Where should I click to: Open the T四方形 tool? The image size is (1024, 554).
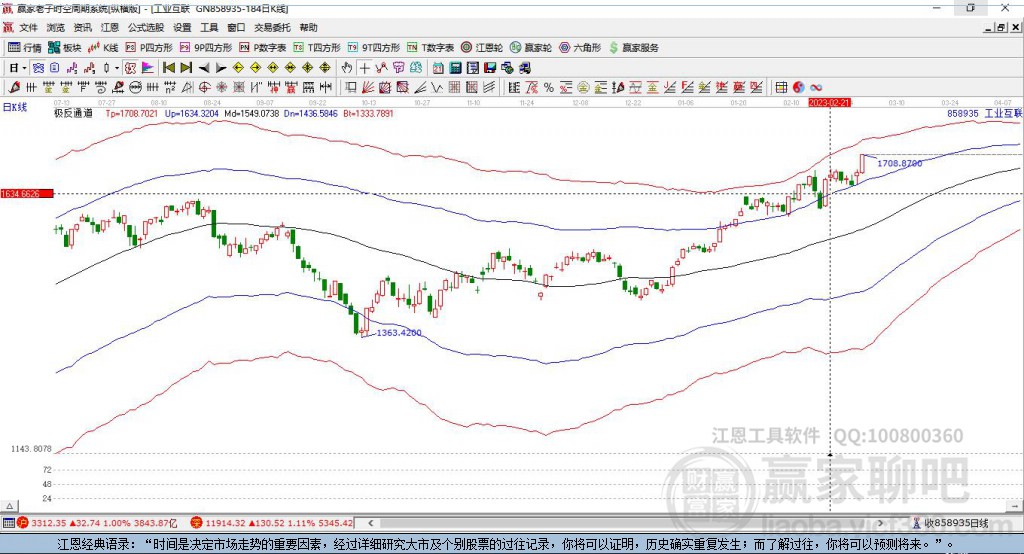click(317, 48)
